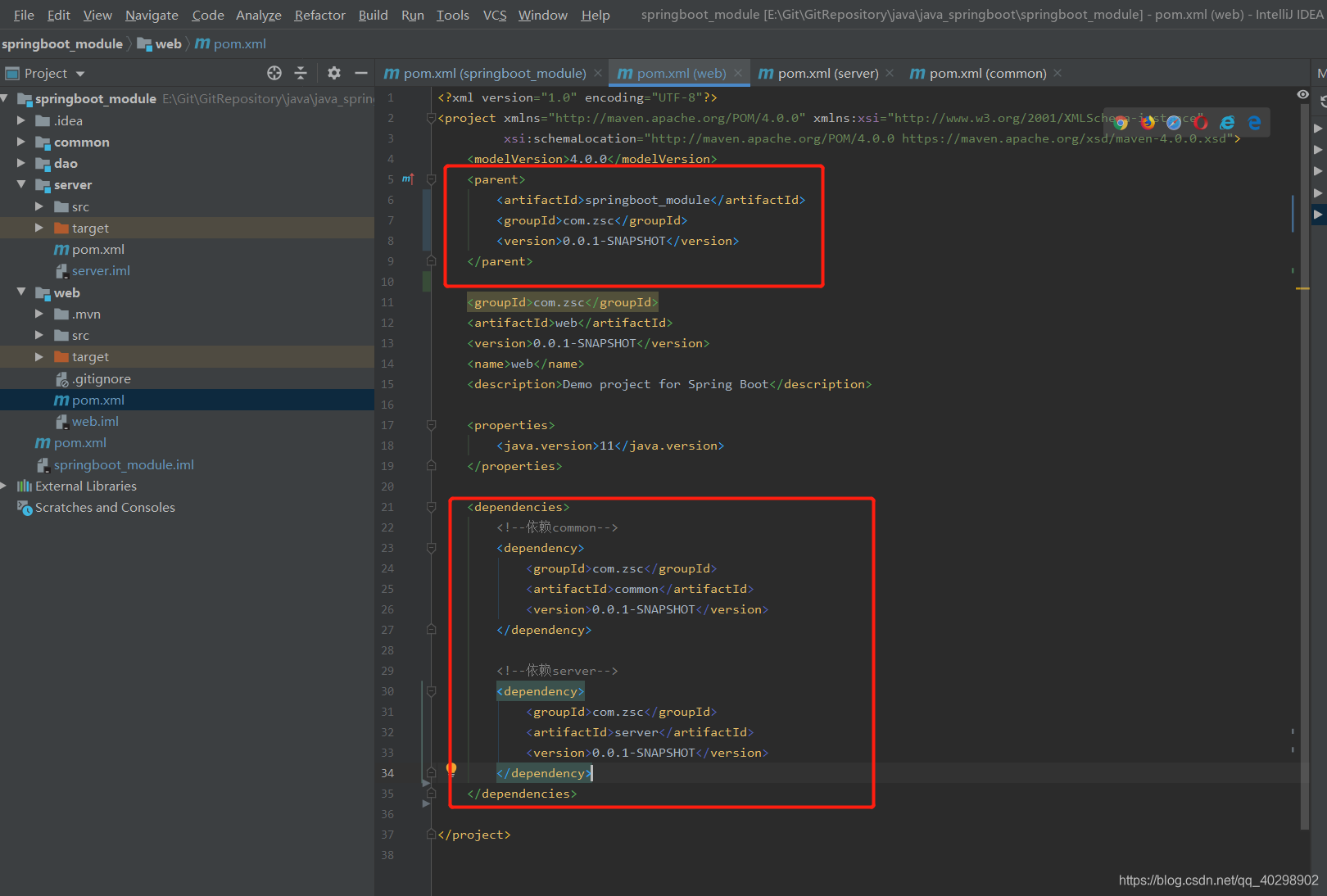
Task: Fold the parent block on line 5
Action: 431,179
